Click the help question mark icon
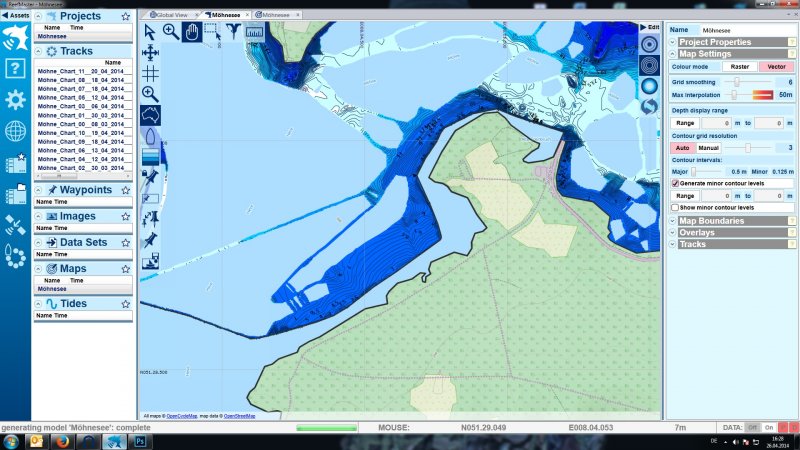This screenshot has width=800, height=450. tap(15, 68)
